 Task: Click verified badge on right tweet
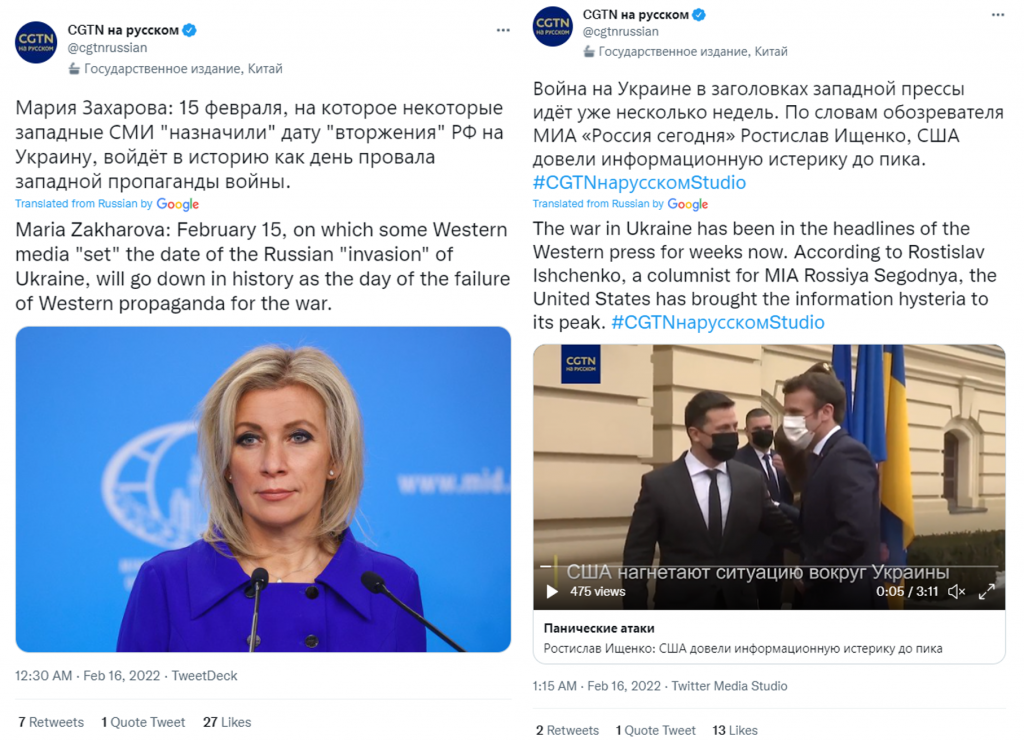(699, 14)
